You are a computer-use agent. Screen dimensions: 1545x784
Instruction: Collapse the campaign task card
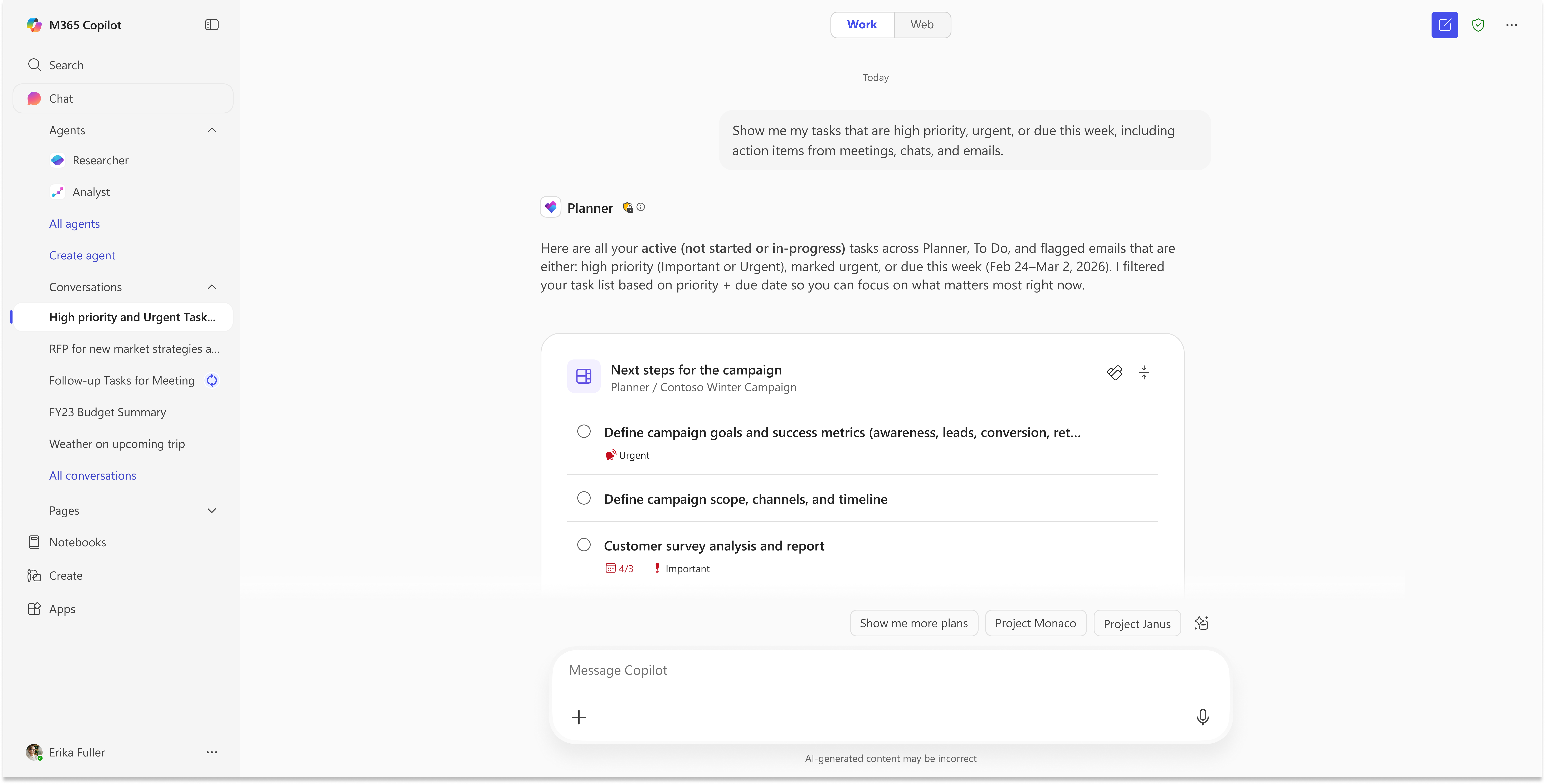point(1144,373)
